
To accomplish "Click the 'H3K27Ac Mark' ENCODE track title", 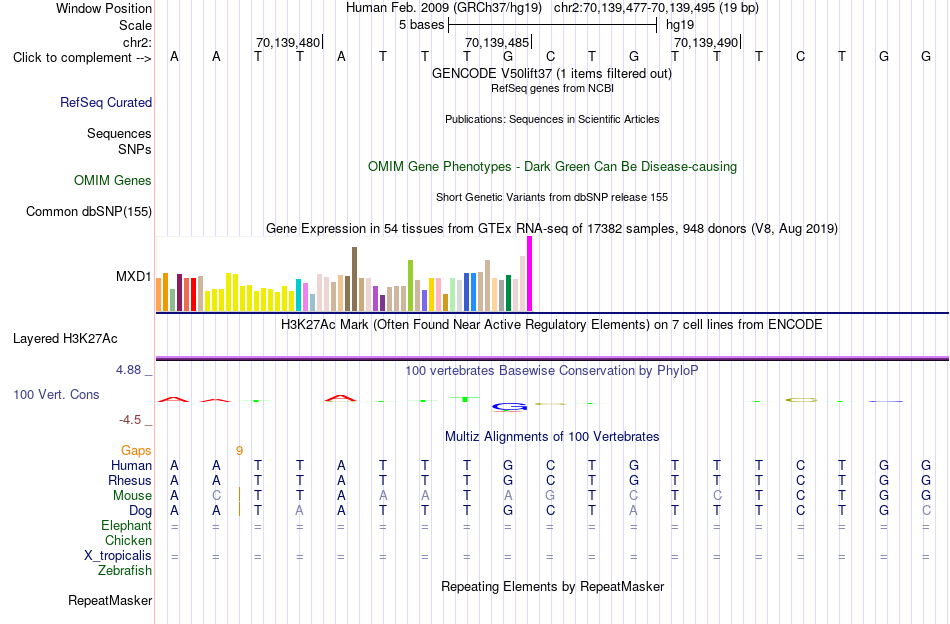I will click(x=552, y=324).
